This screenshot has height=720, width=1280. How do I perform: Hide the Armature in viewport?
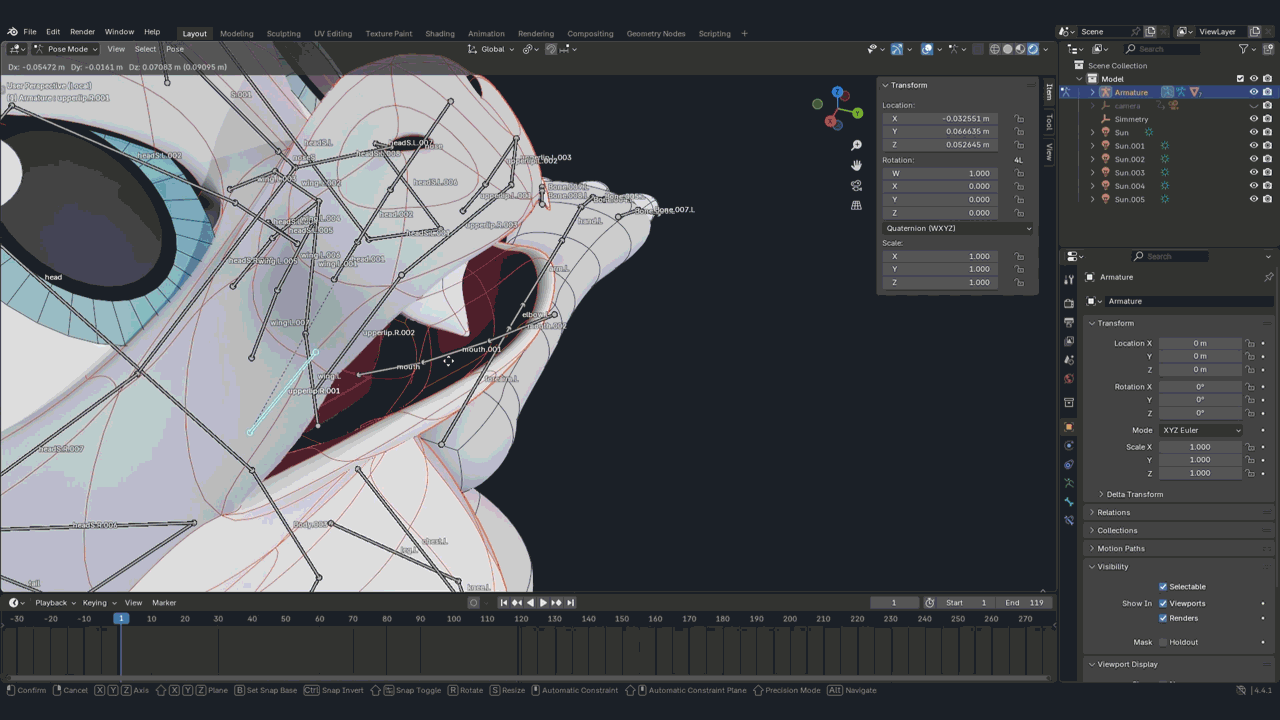[x=1254, y=92]
